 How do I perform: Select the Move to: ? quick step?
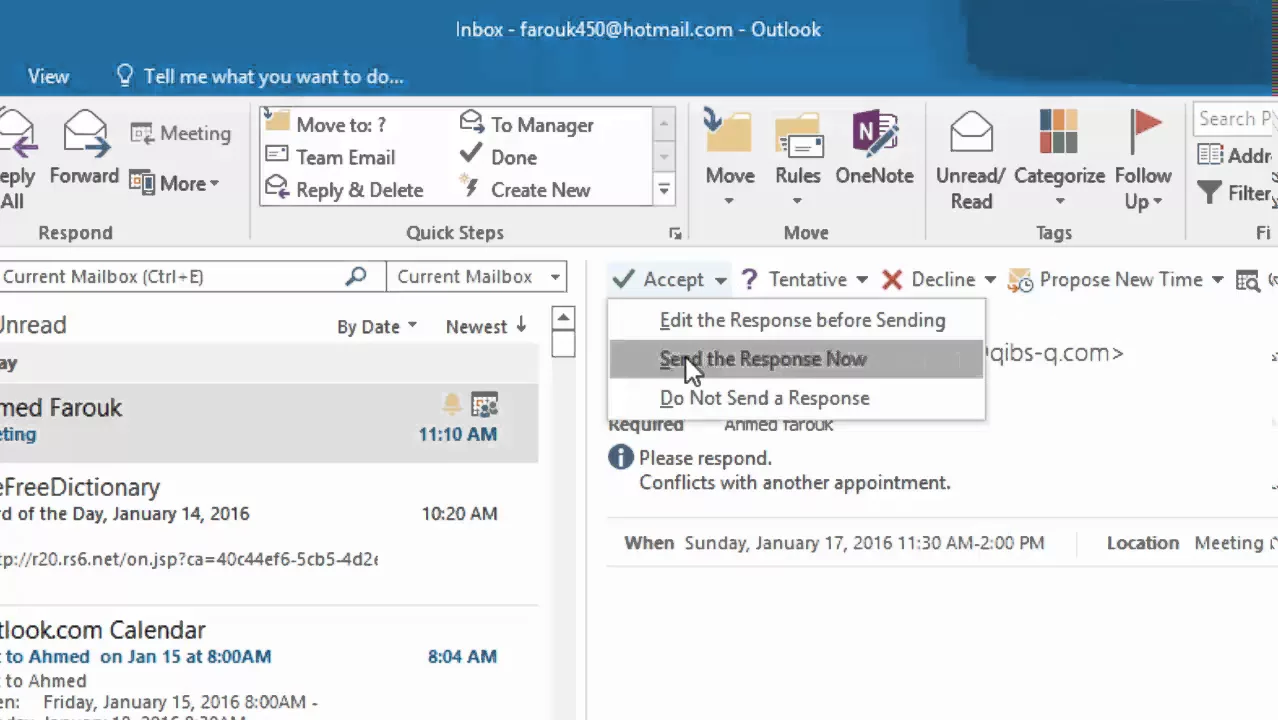326,125
